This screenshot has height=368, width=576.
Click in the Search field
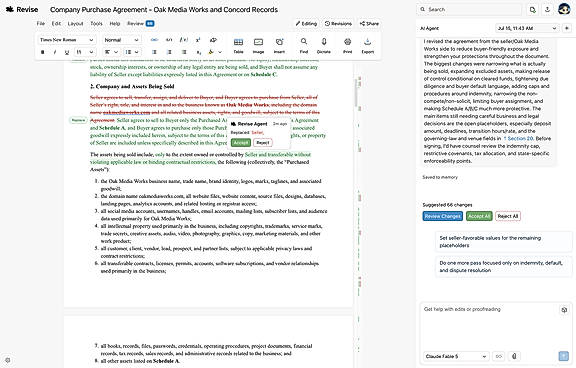[x=469, y=10]
